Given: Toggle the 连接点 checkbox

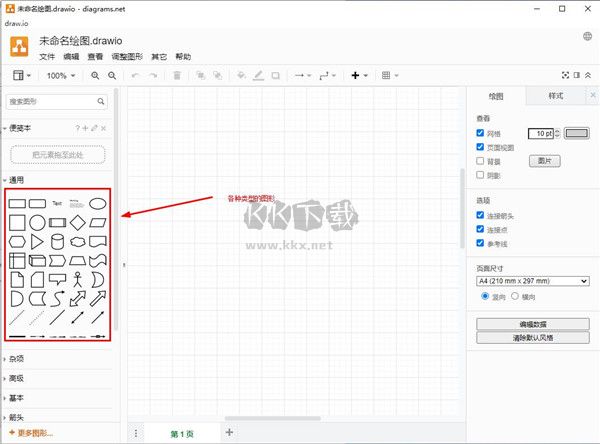Looking at the screenshot, I should click(480, 229).
